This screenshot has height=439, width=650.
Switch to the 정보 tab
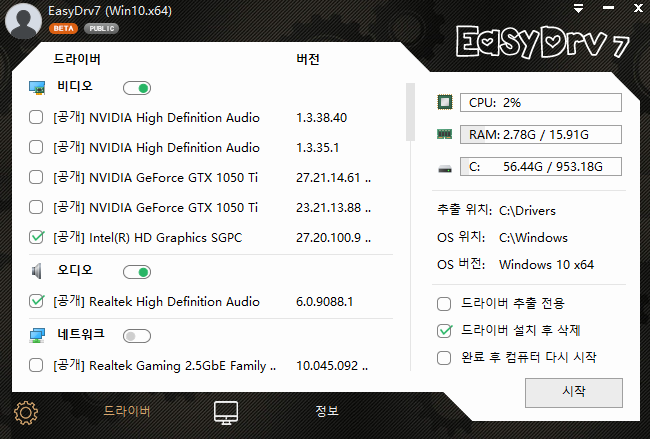pyautogui.click(x=327, y=411)
